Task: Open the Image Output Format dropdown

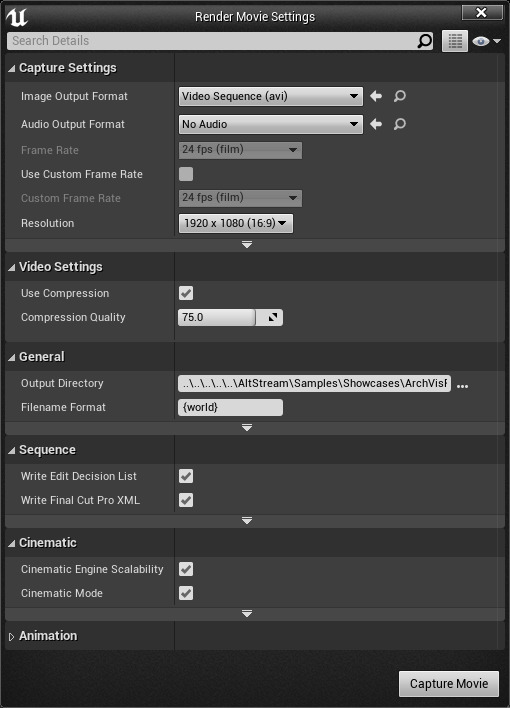Action: coord(271,96)
